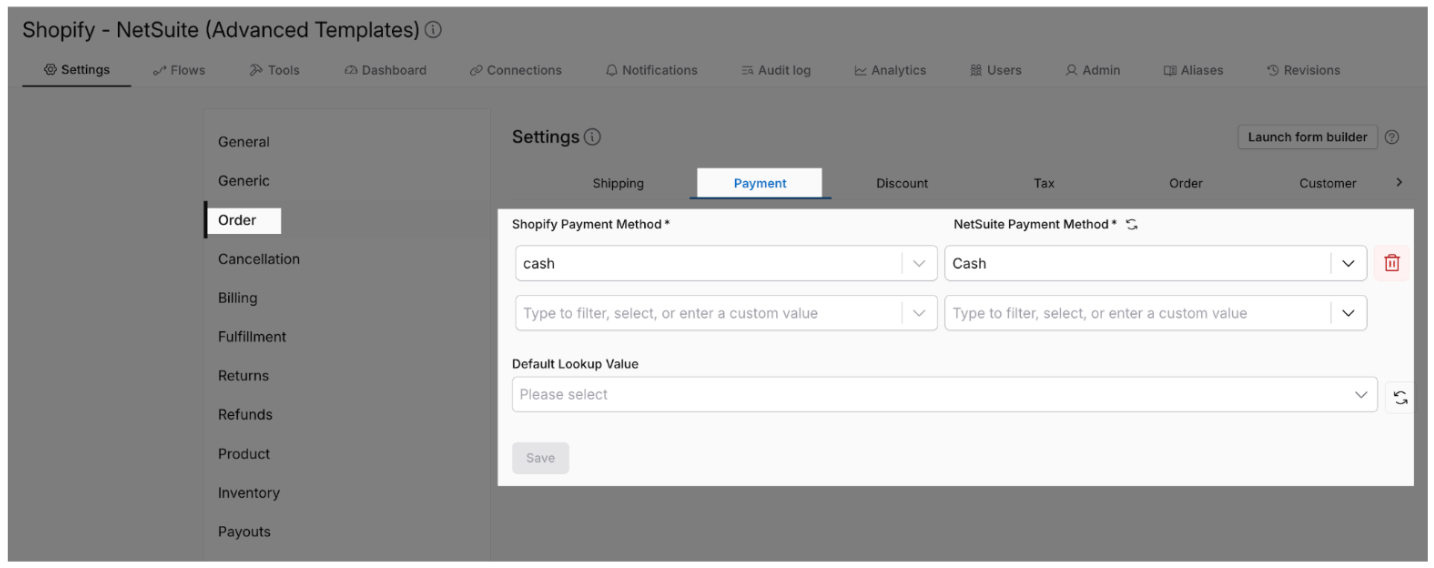This screenshot has height=568, width=1434.
Task: Switch to the Discount settings tab
Action: (902, 183)
